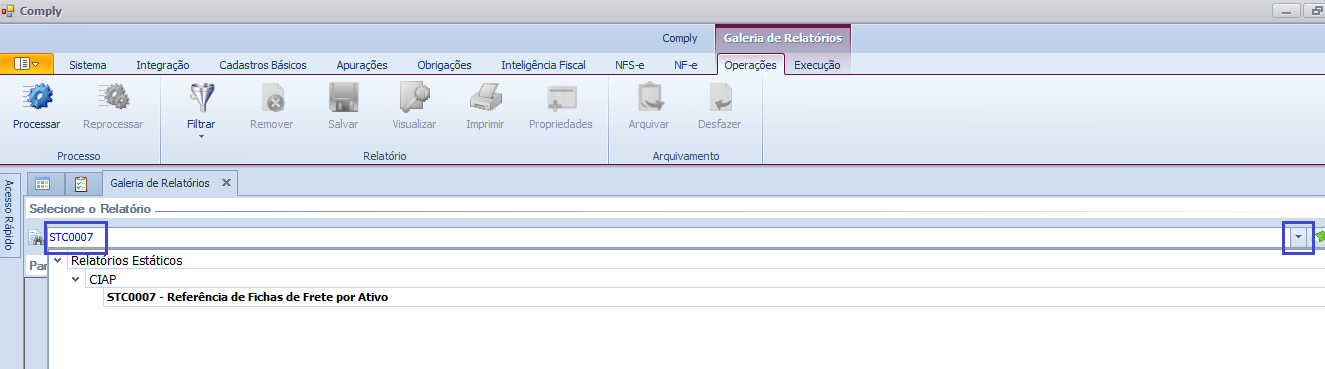
Task: Click the Comply app icon in title bar
Action: point(8,11)
